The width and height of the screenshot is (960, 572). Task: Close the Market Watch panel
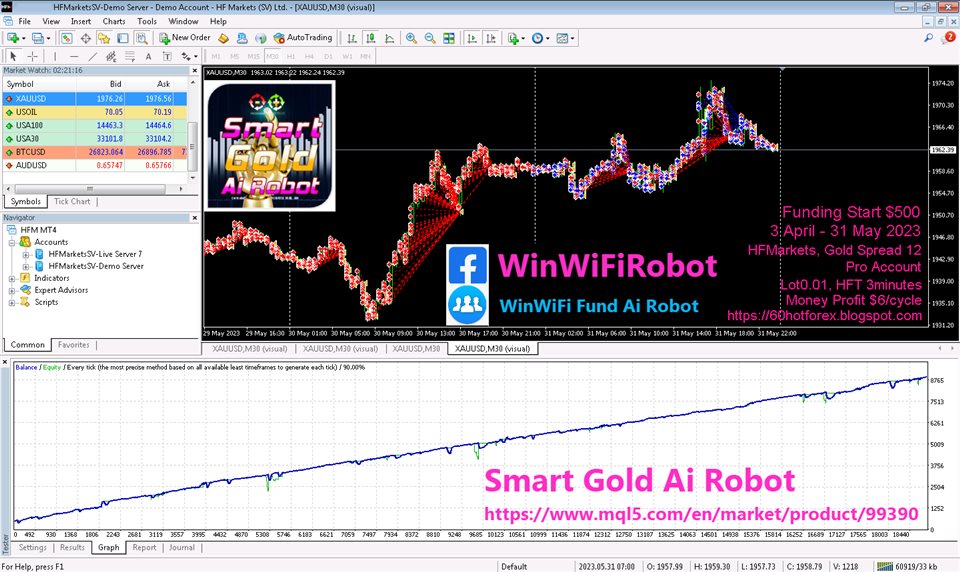click(195, 70)
